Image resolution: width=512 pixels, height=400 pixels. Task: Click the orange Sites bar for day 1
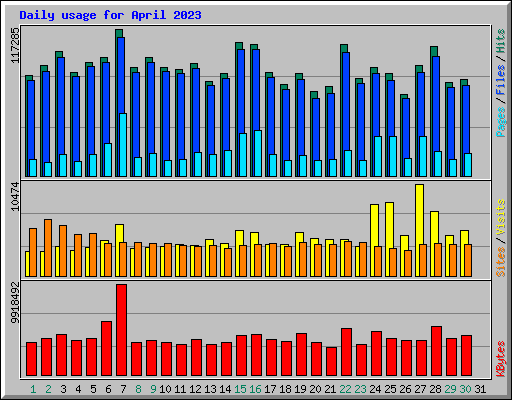[33, 252]
